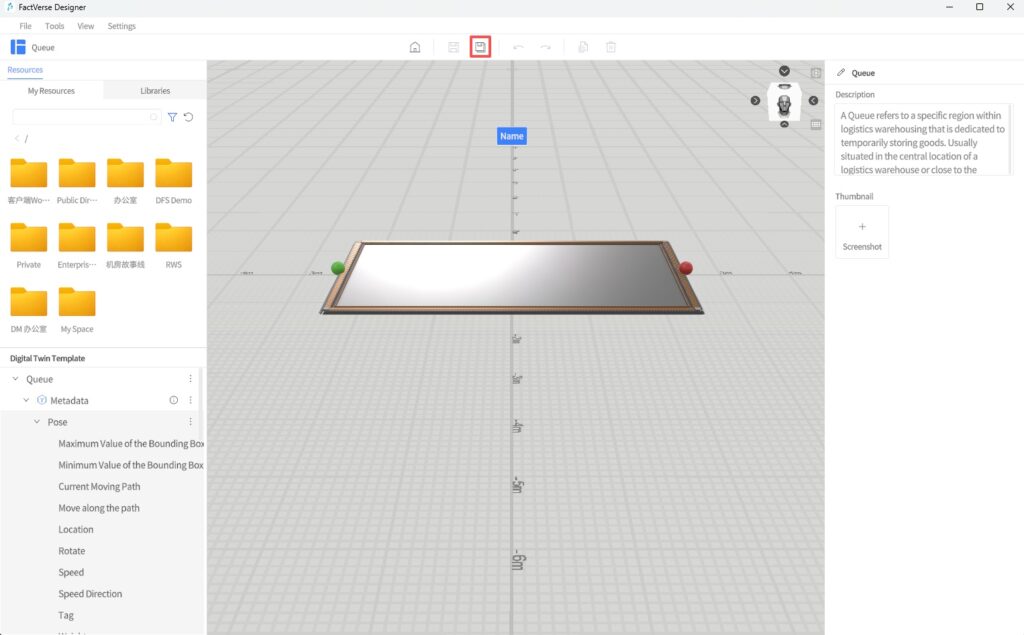1024x635 pixels.
Task: Select the Undo toolbar icon
Action: (x=518, y=46)
